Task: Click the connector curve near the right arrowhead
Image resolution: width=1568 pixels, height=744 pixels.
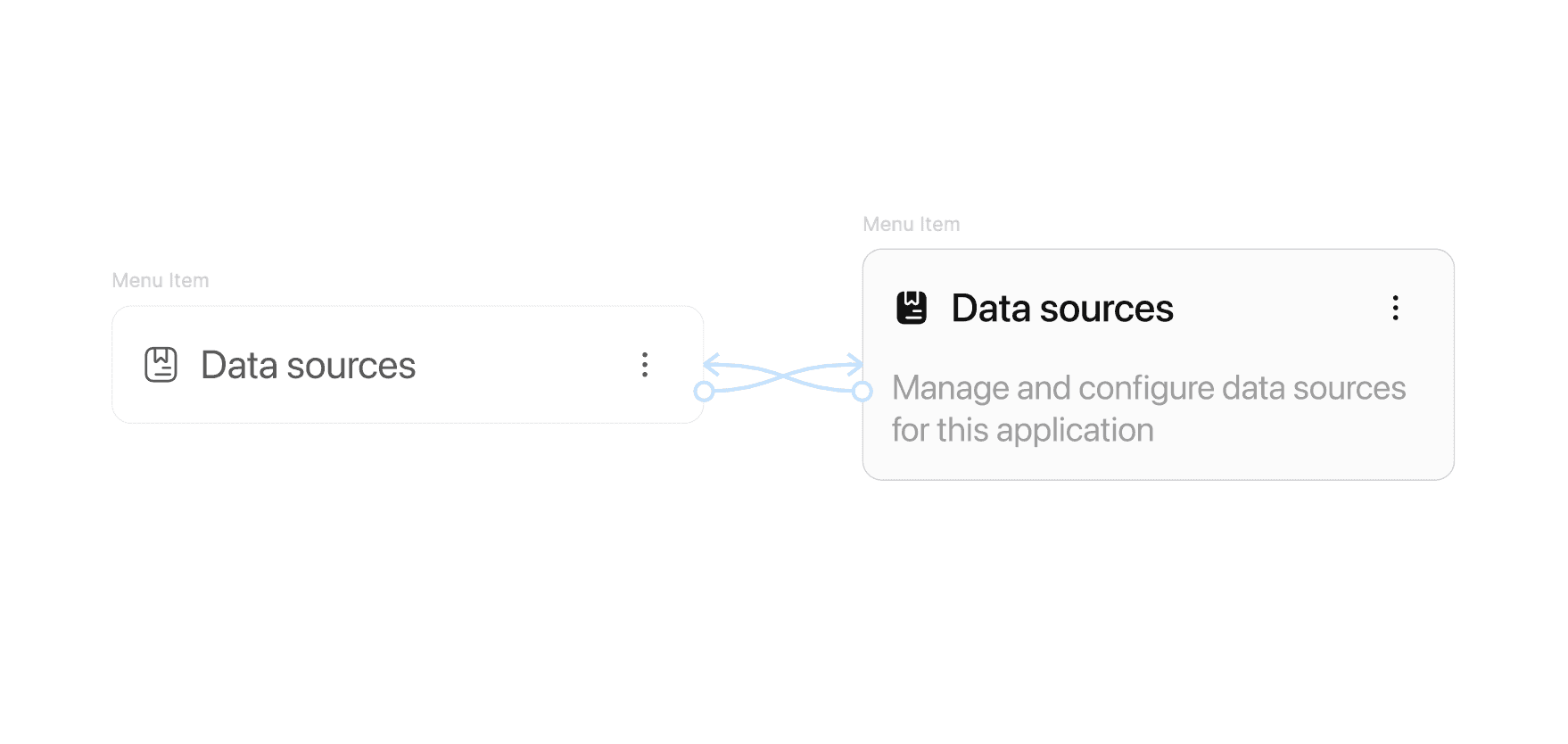Action: click(x=825, y=367)
